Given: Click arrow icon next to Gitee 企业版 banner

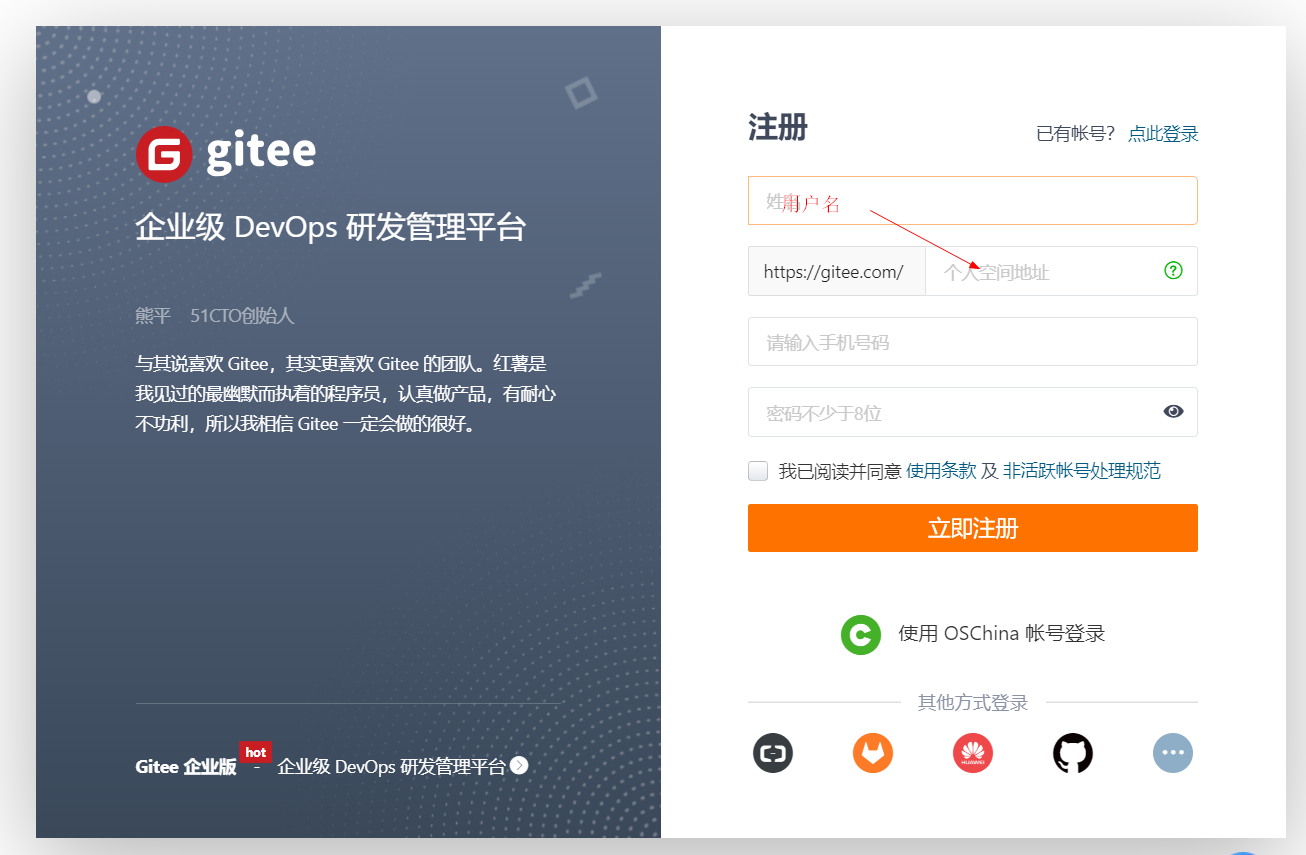Looking at the screenshot, I should [519, 765].
